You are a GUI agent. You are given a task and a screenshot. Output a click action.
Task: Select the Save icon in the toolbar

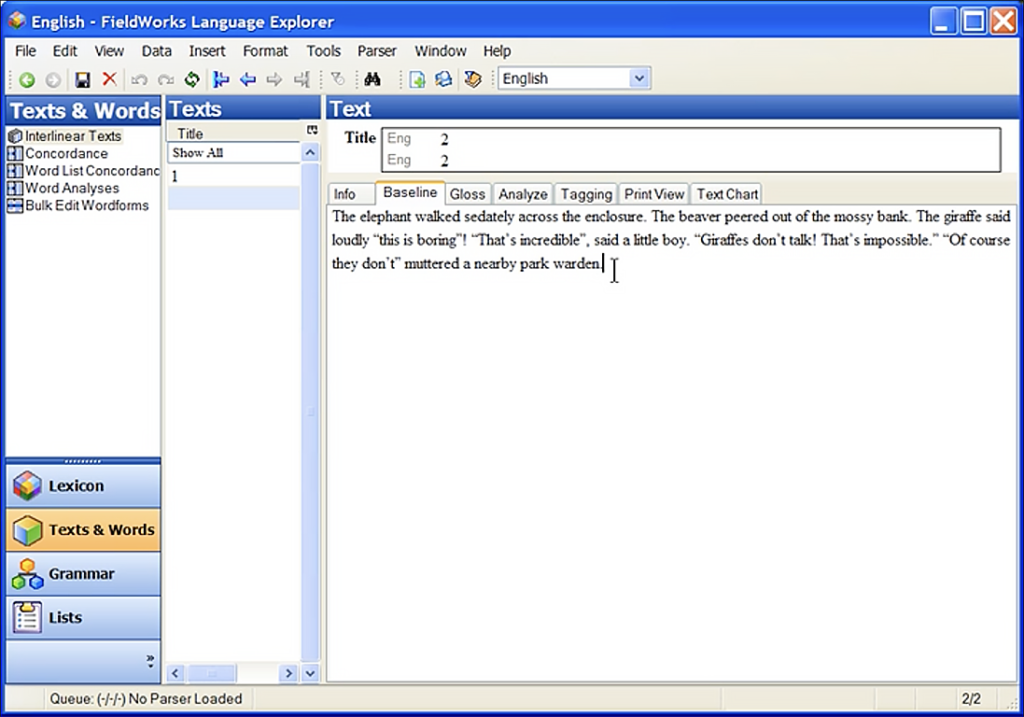[82, 78]
